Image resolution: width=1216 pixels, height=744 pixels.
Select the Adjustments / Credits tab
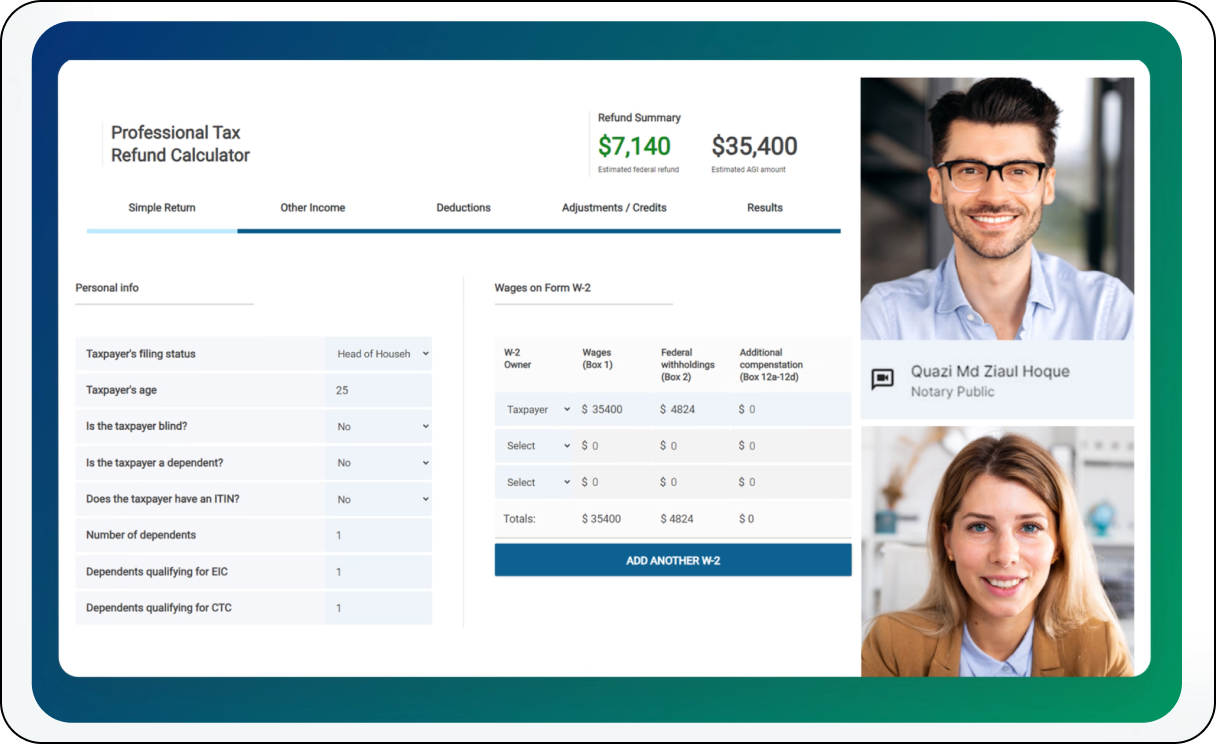pyautogui.click(x=614, y=208)
